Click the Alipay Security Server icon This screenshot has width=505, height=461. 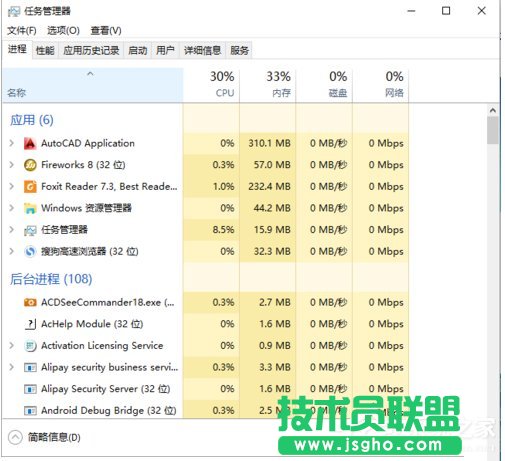click(x=30, y=389)
